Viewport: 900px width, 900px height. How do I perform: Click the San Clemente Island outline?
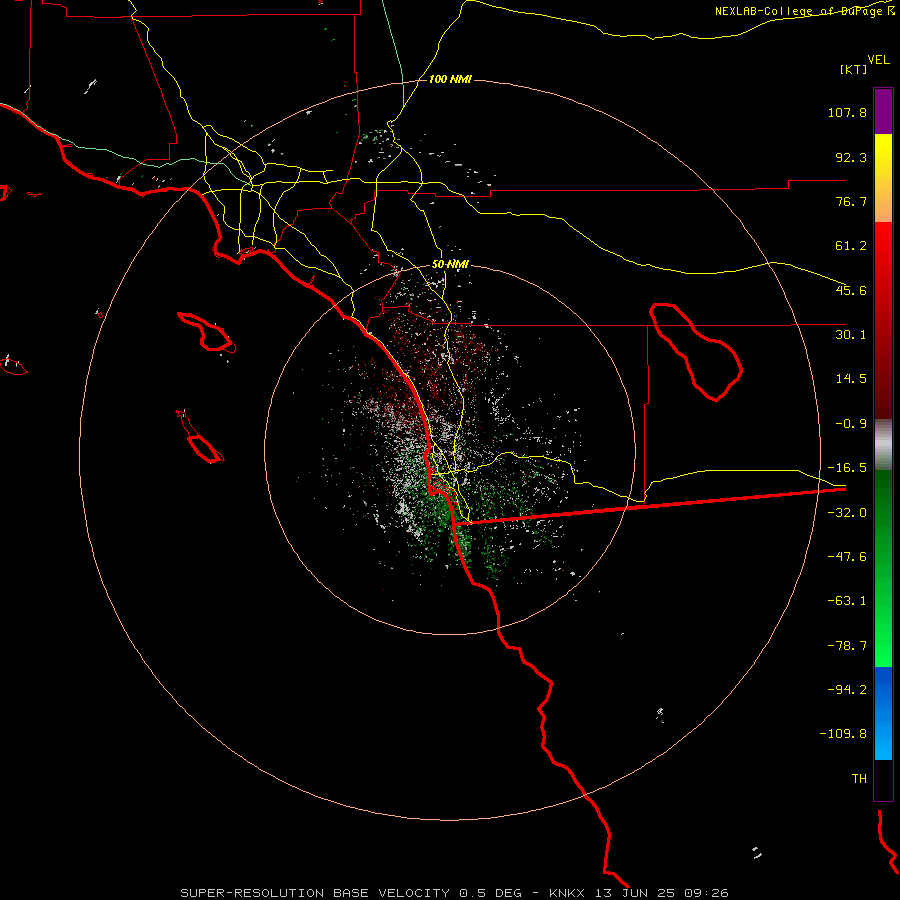[x=200, y=437]
